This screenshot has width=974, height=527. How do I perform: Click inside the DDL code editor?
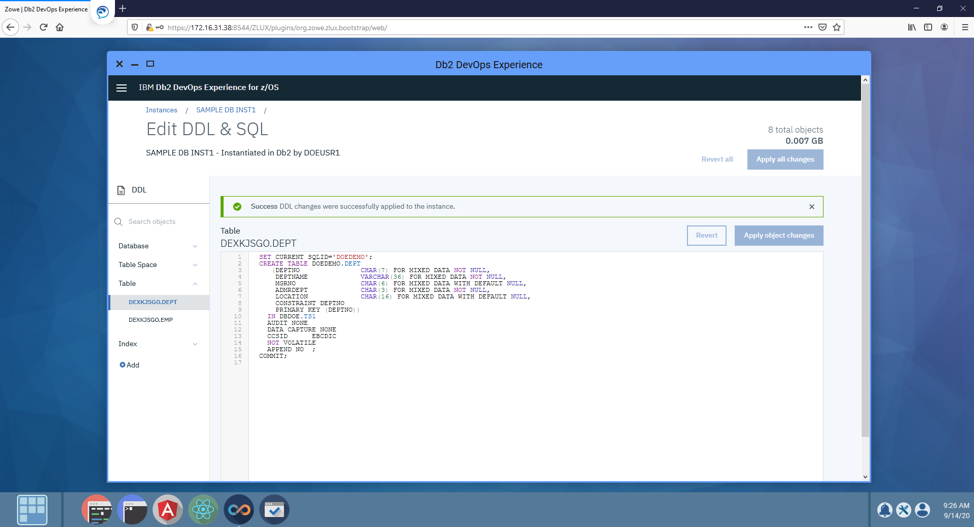tap(535, 366)
